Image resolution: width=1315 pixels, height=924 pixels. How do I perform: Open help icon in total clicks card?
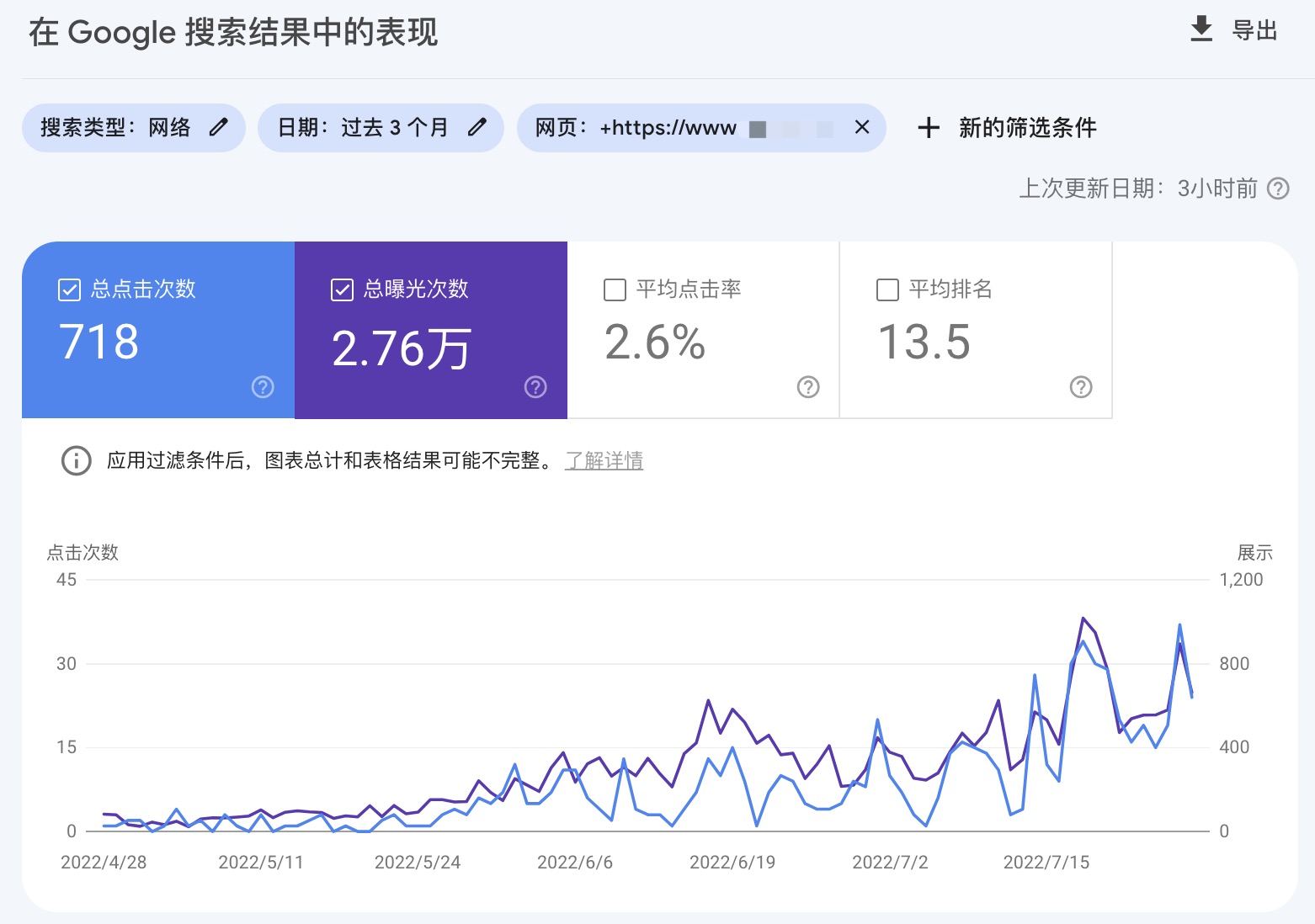(263, 387)
